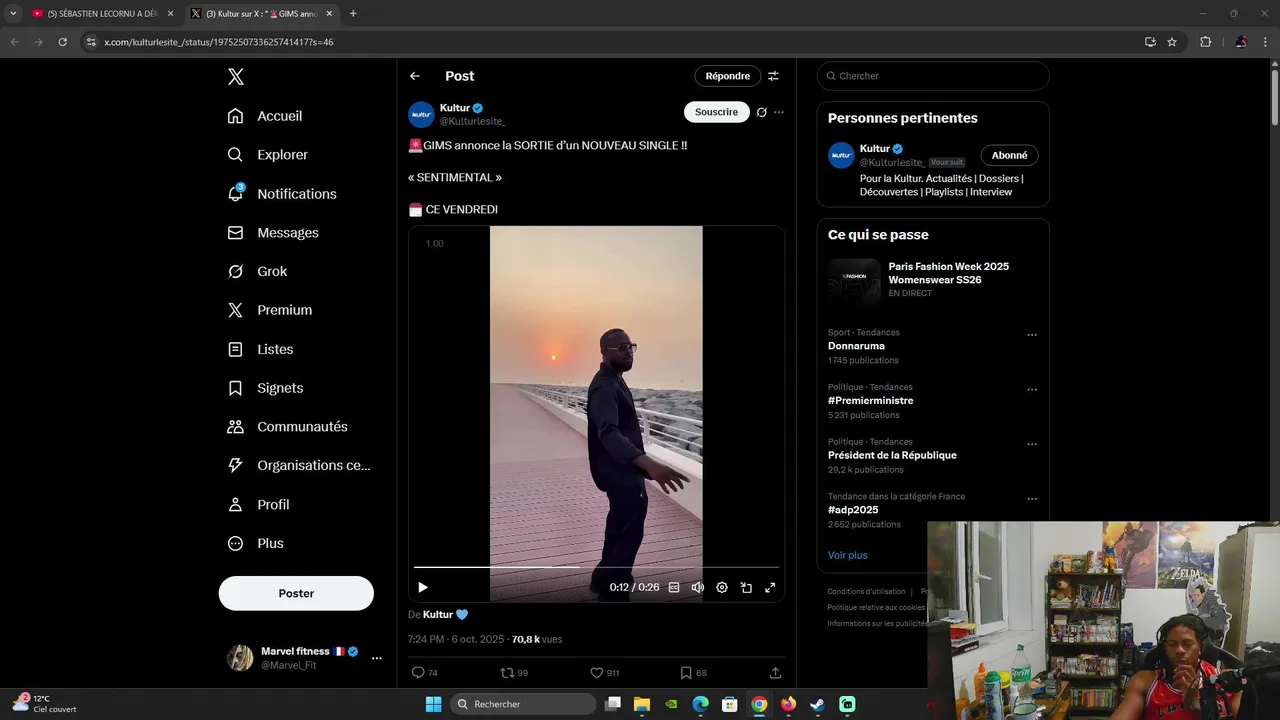Open options for #Premierministre trend
1280x720 pixels.
(1032, 390)
